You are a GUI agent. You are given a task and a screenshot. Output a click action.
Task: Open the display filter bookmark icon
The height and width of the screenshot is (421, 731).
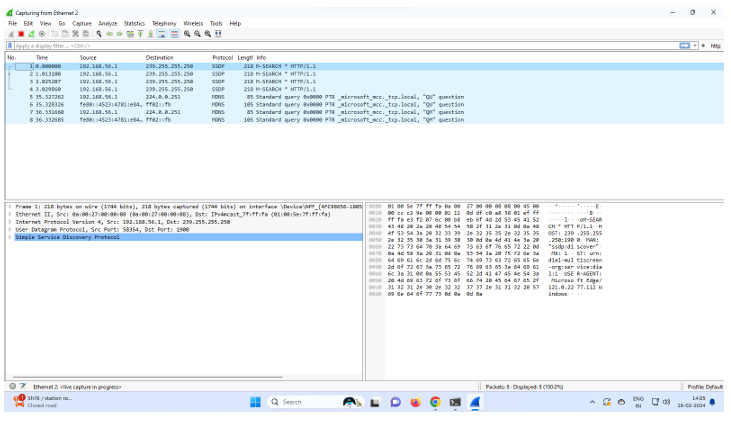tap(10, 46)
